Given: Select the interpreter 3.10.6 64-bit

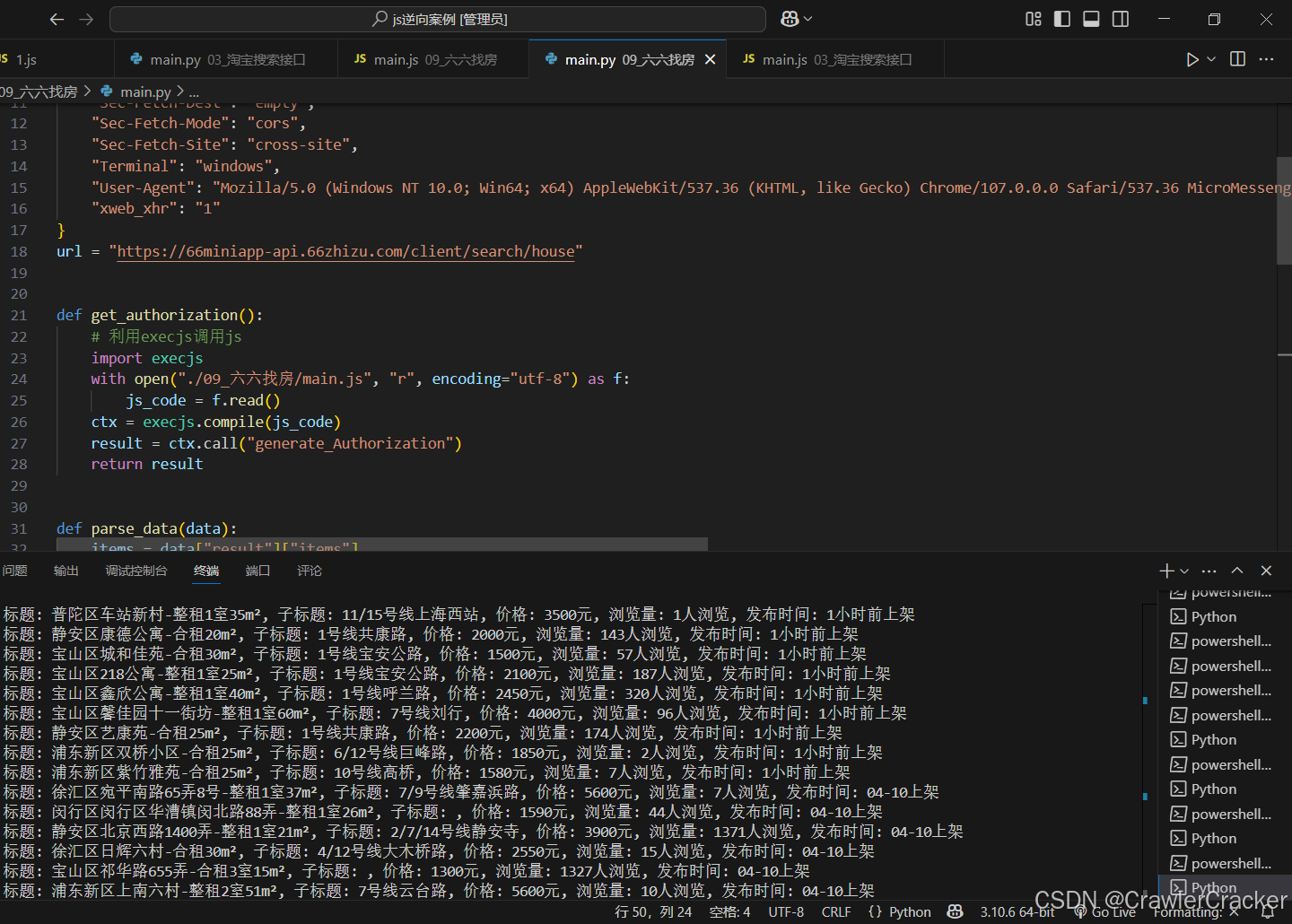Looking at the screenshot, I should click(1017, 911).
